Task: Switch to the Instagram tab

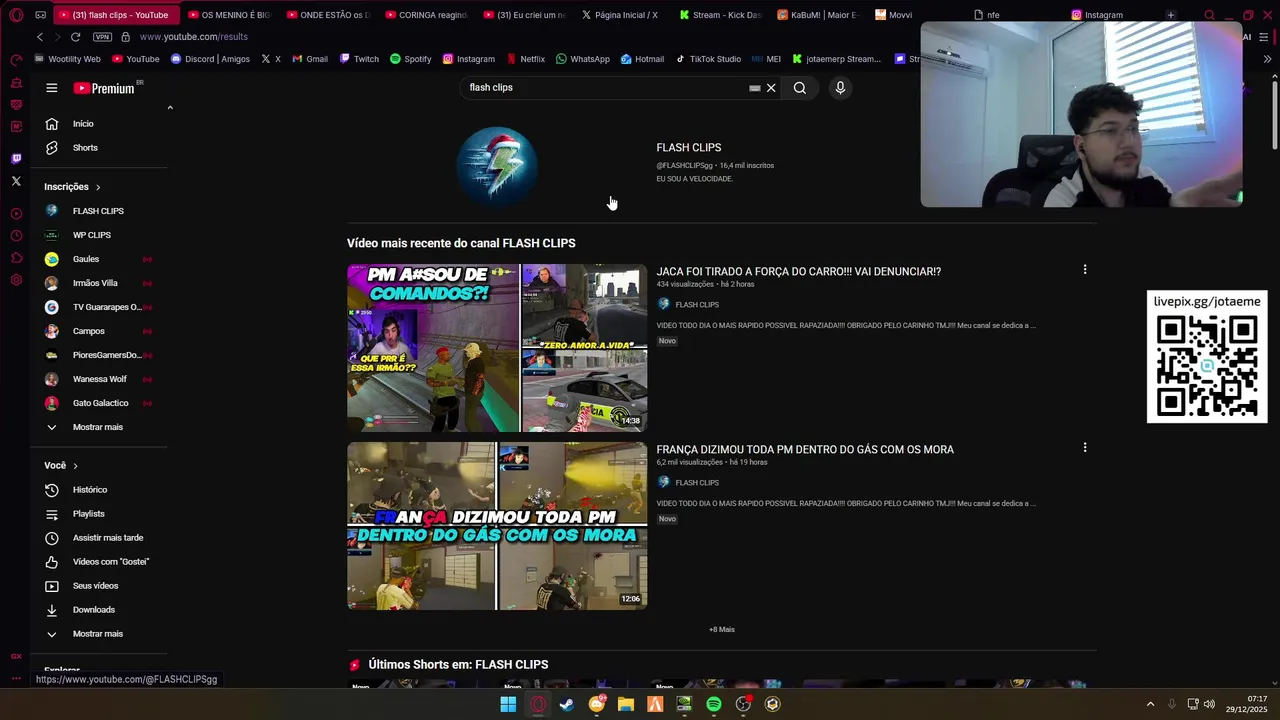Action: click(x=1110, y=15)
